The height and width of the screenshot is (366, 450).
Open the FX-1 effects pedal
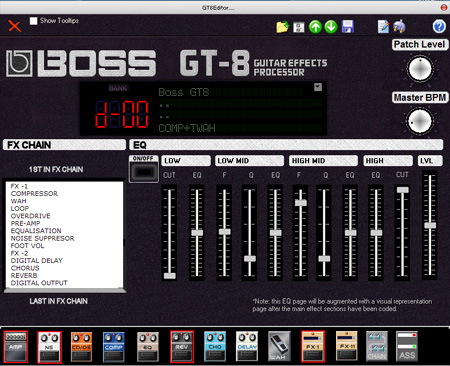(313, 347)
